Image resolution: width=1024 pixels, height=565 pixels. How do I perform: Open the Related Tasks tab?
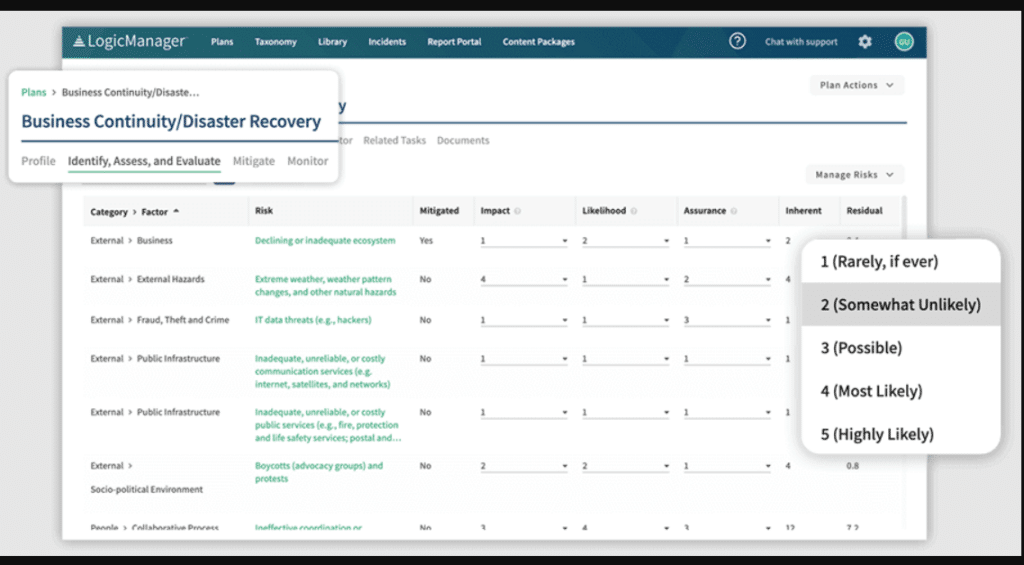(x=394, y=140)
